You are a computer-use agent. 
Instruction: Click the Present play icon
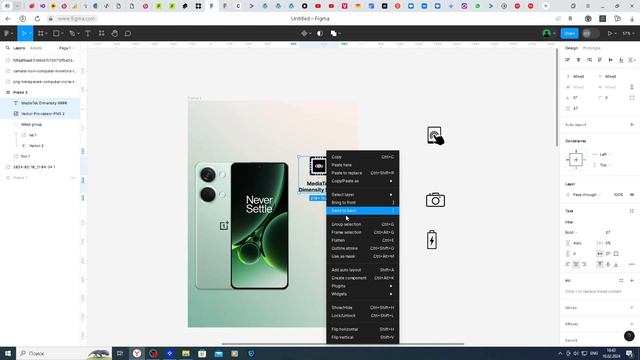pos(610,33)
